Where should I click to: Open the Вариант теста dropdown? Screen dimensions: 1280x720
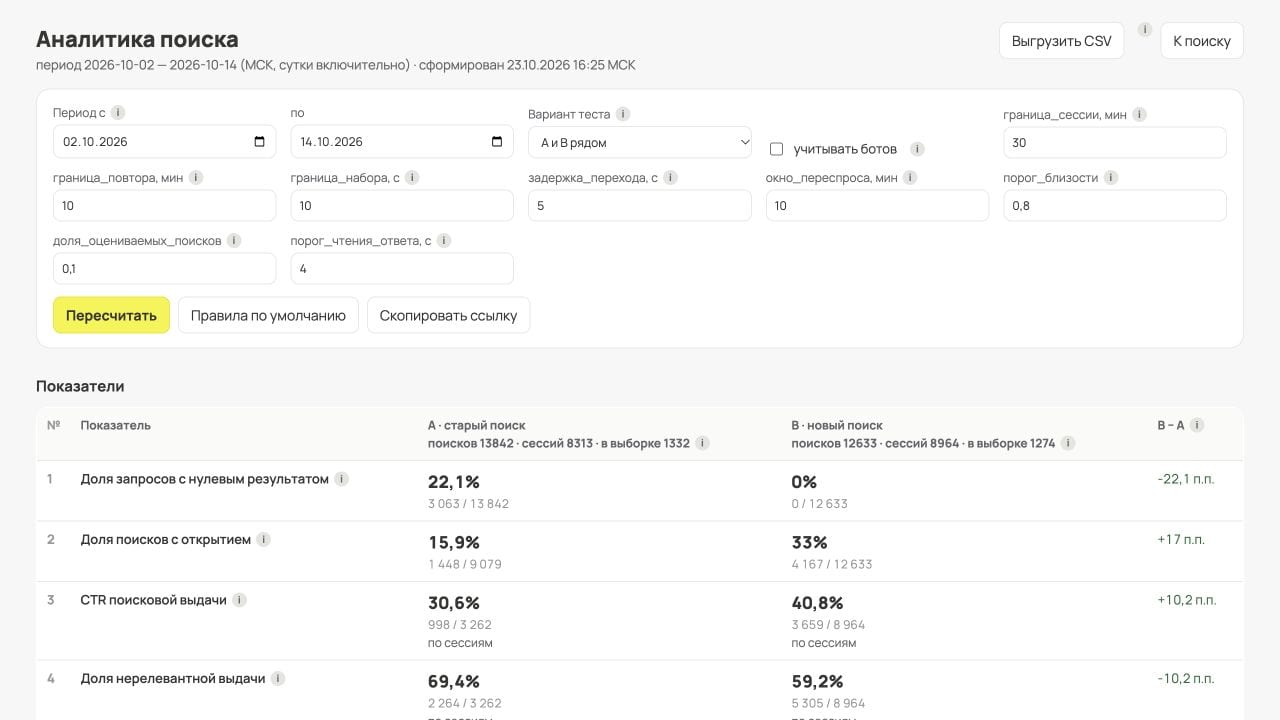pos(640,142)
